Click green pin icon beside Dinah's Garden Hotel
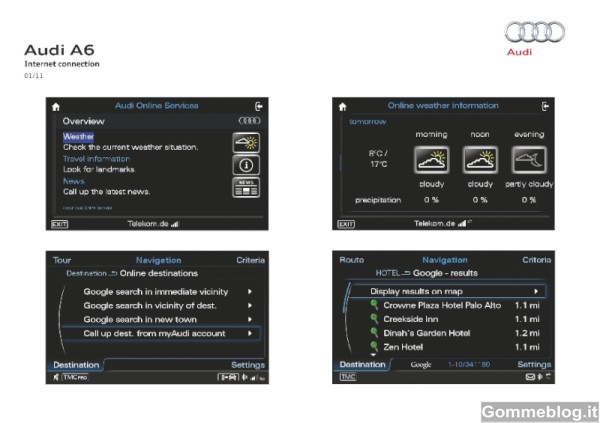The width and height of the screenshot is (600, 423). [374, 333]
